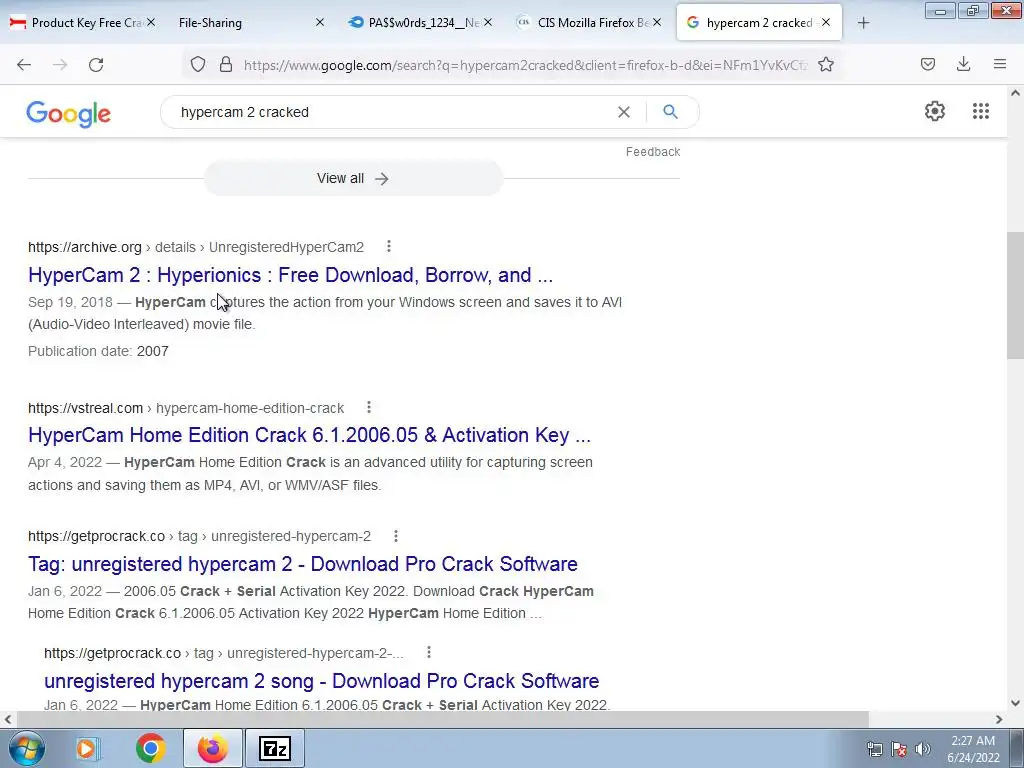Image resolution: width=1024 pixels, height=768 pixels.
Task: Bookmark this page with the star
Action: 826,64
